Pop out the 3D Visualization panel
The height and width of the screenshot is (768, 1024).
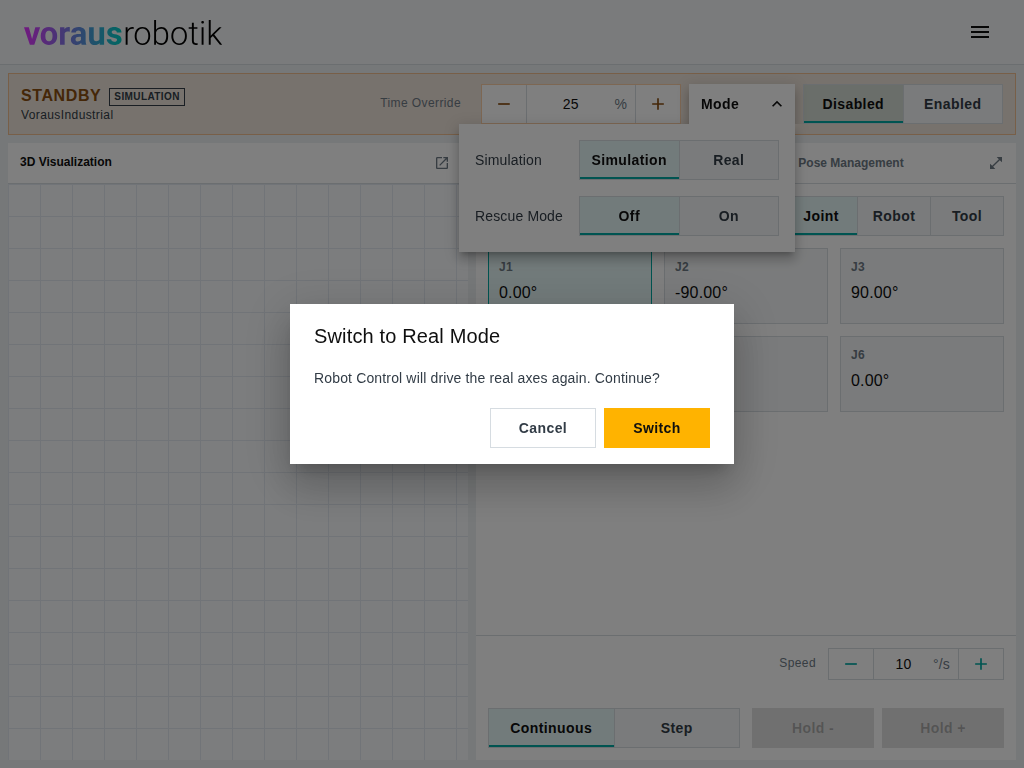coord(442,163)
